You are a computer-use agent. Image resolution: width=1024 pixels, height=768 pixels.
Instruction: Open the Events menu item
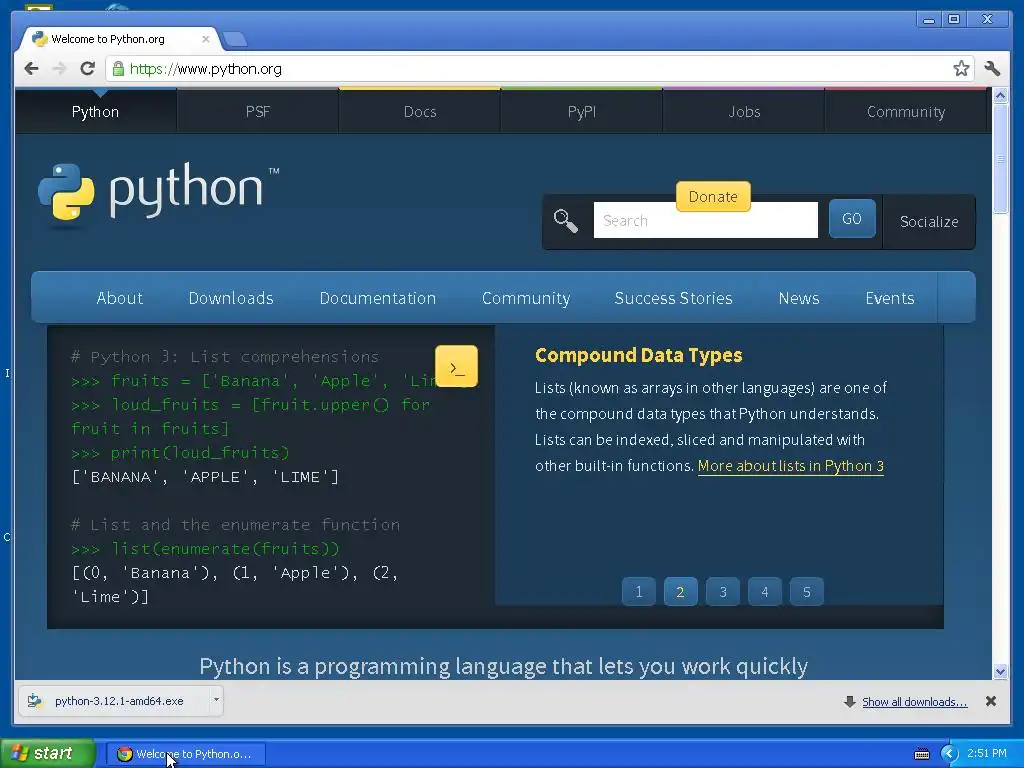(x=889, y=298)
